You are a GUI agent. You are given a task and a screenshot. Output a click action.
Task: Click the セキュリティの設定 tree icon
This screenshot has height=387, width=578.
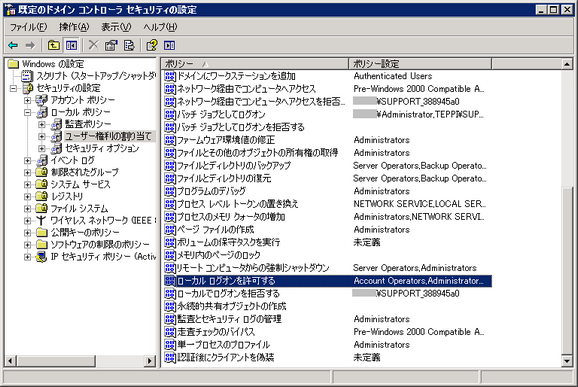(28, 88)
